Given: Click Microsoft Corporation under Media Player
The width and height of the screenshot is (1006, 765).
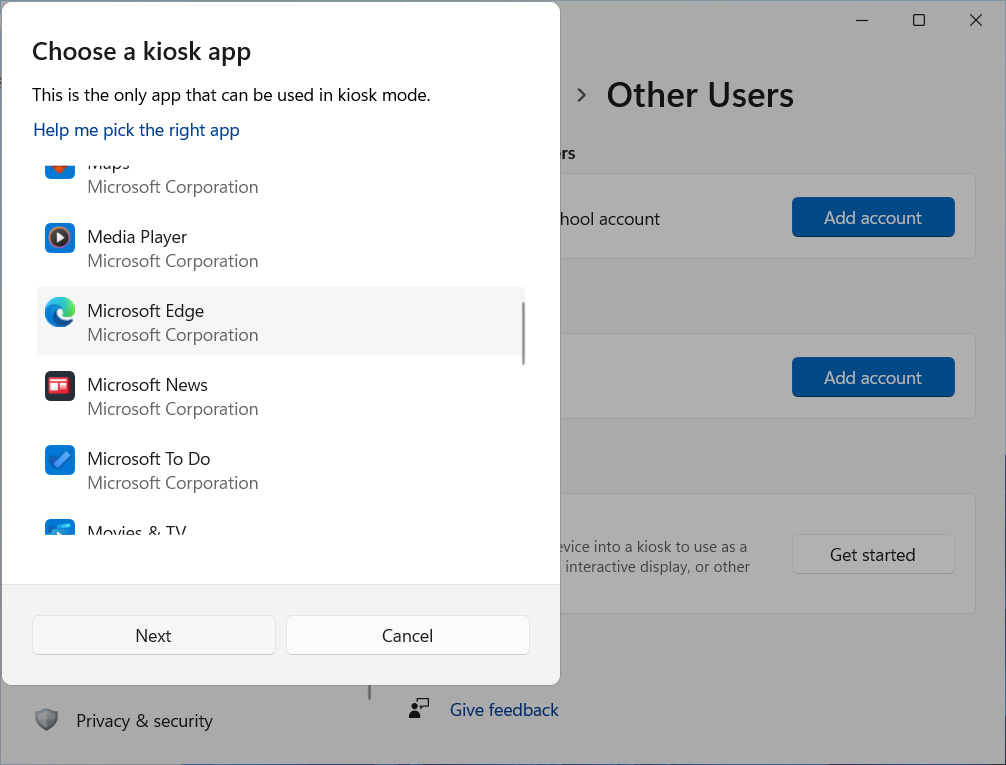Looking at the screenshot, I should pos(173,261).
